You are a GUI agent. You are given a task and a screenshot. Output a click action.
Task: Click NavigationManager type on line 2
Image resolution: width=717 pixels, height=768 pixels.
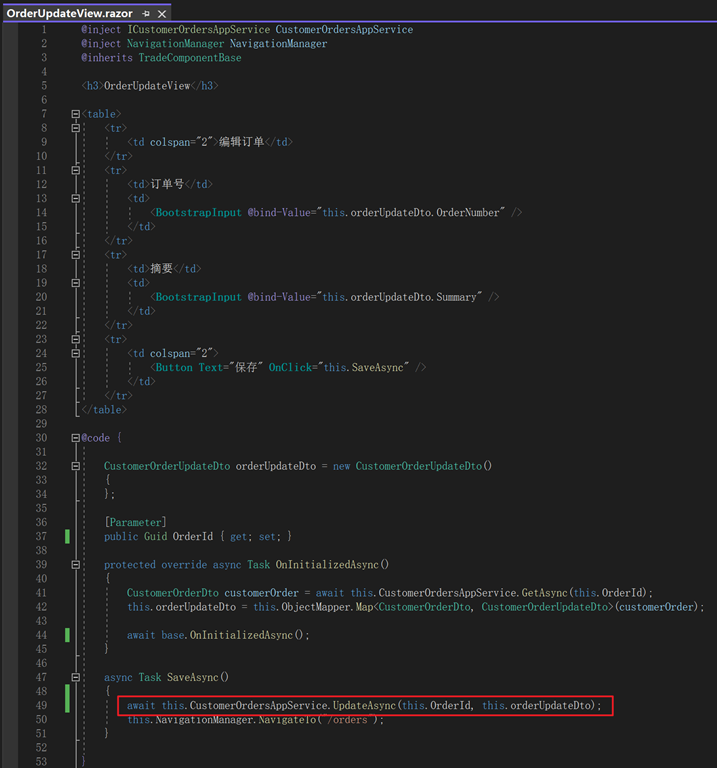[175, 44]
